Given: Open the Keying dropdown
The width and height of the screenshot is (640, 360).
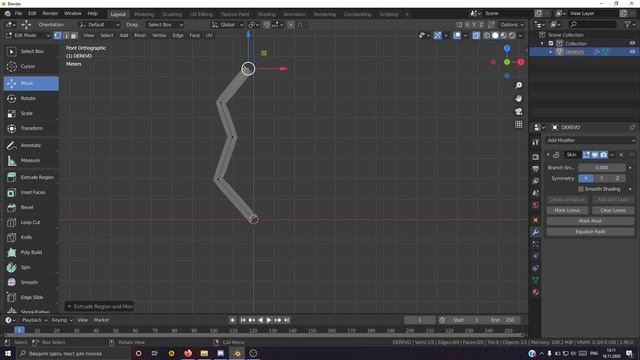Looking at the screenshot, I should click(62, 320).
